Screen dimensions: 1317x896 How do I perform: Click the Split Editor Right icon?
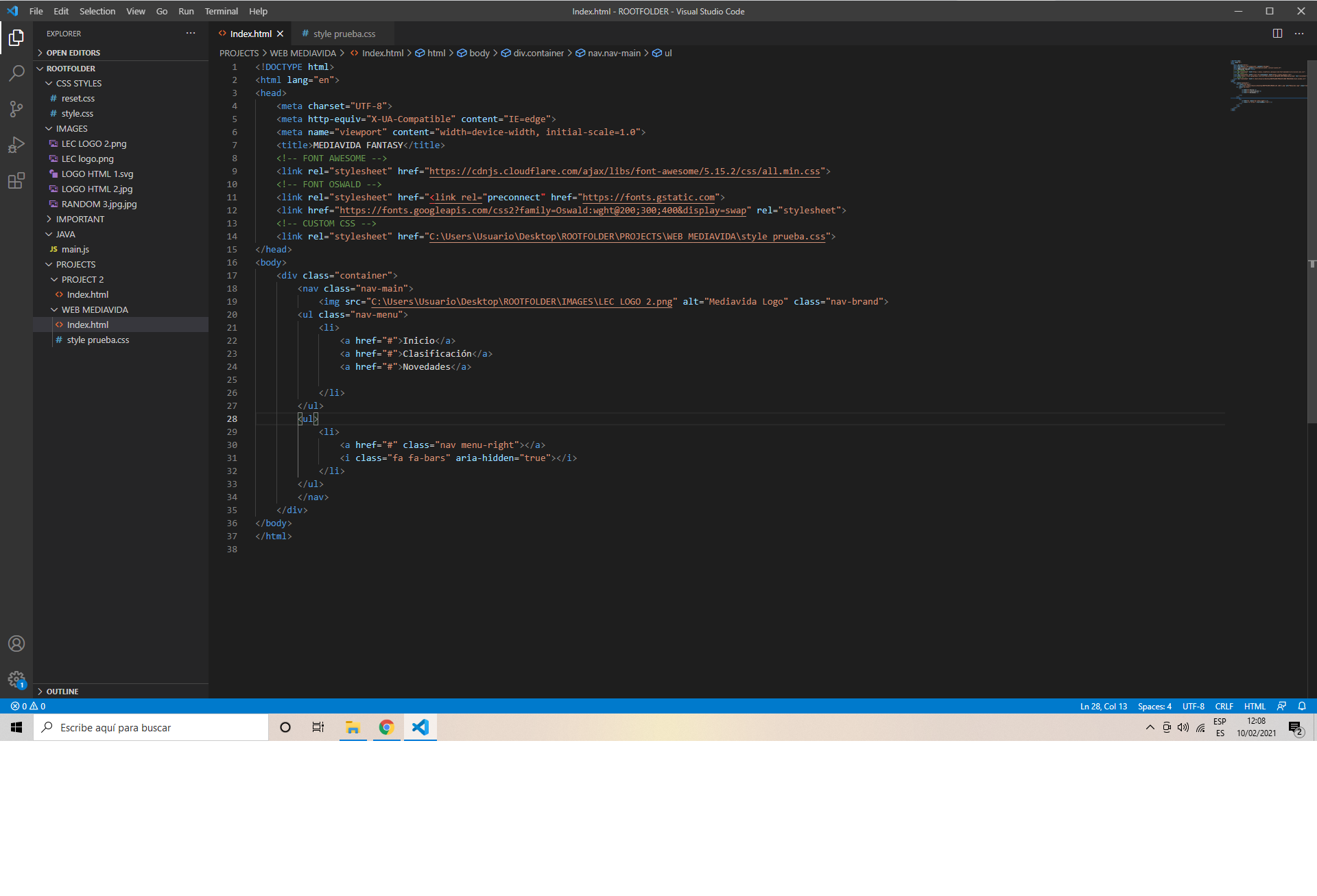[1277, 34]
